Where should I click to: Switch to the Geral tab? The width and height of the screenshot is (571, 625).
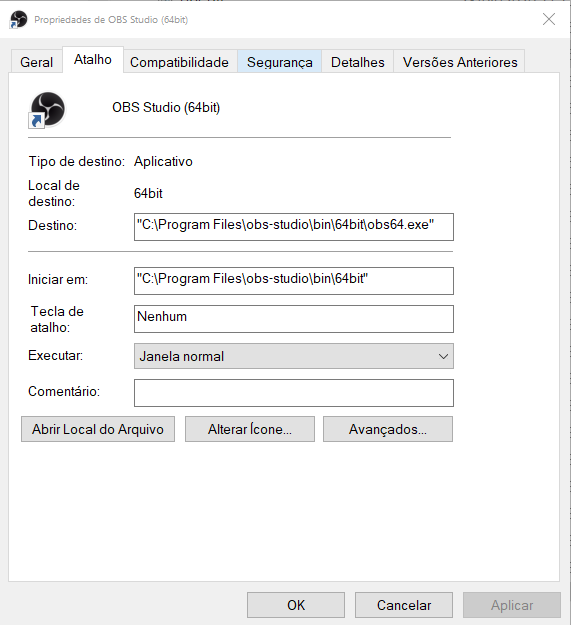36,62
